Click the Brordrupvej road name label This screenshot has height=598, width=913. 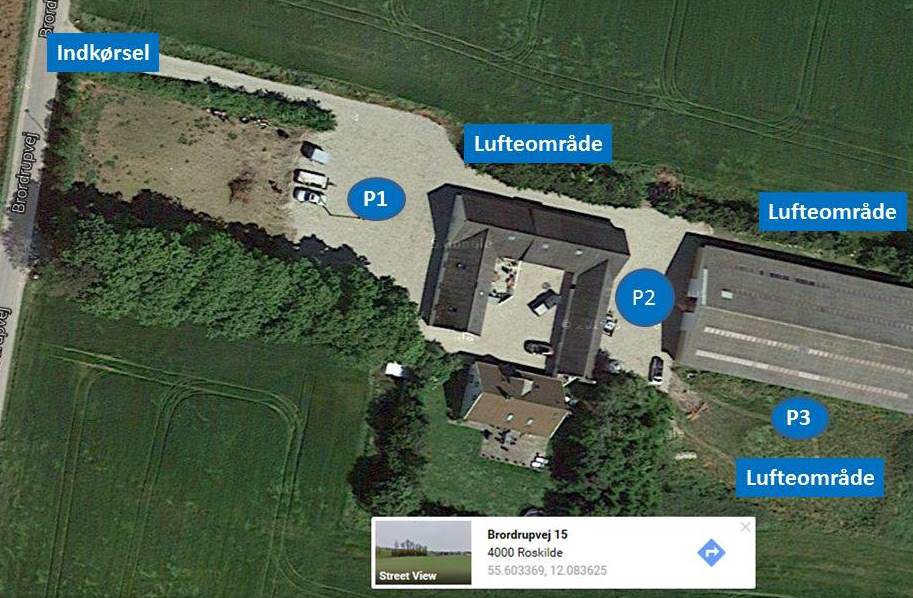pos(25,172)
